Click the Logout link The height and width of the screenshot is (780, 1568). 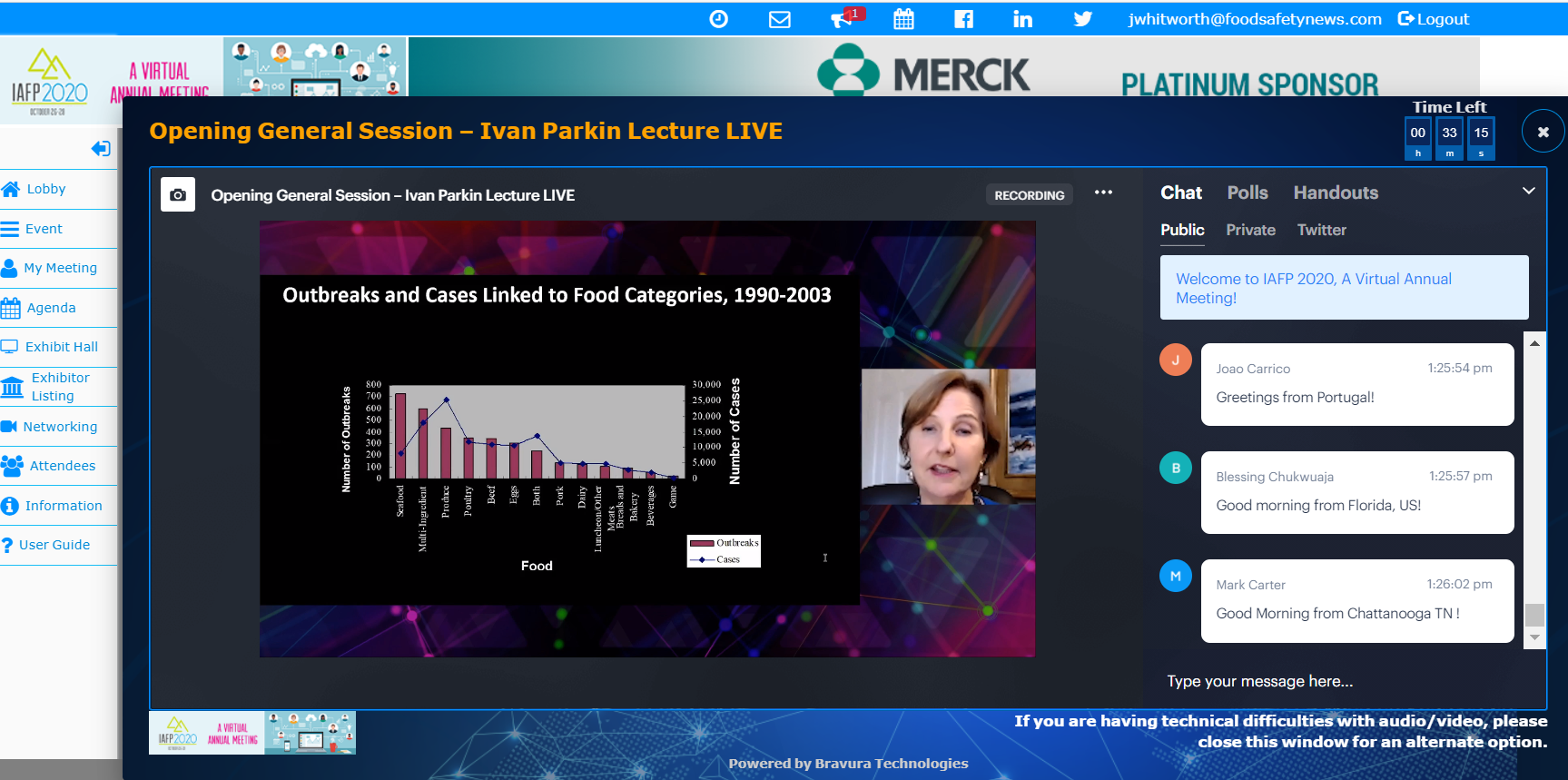1433,19
